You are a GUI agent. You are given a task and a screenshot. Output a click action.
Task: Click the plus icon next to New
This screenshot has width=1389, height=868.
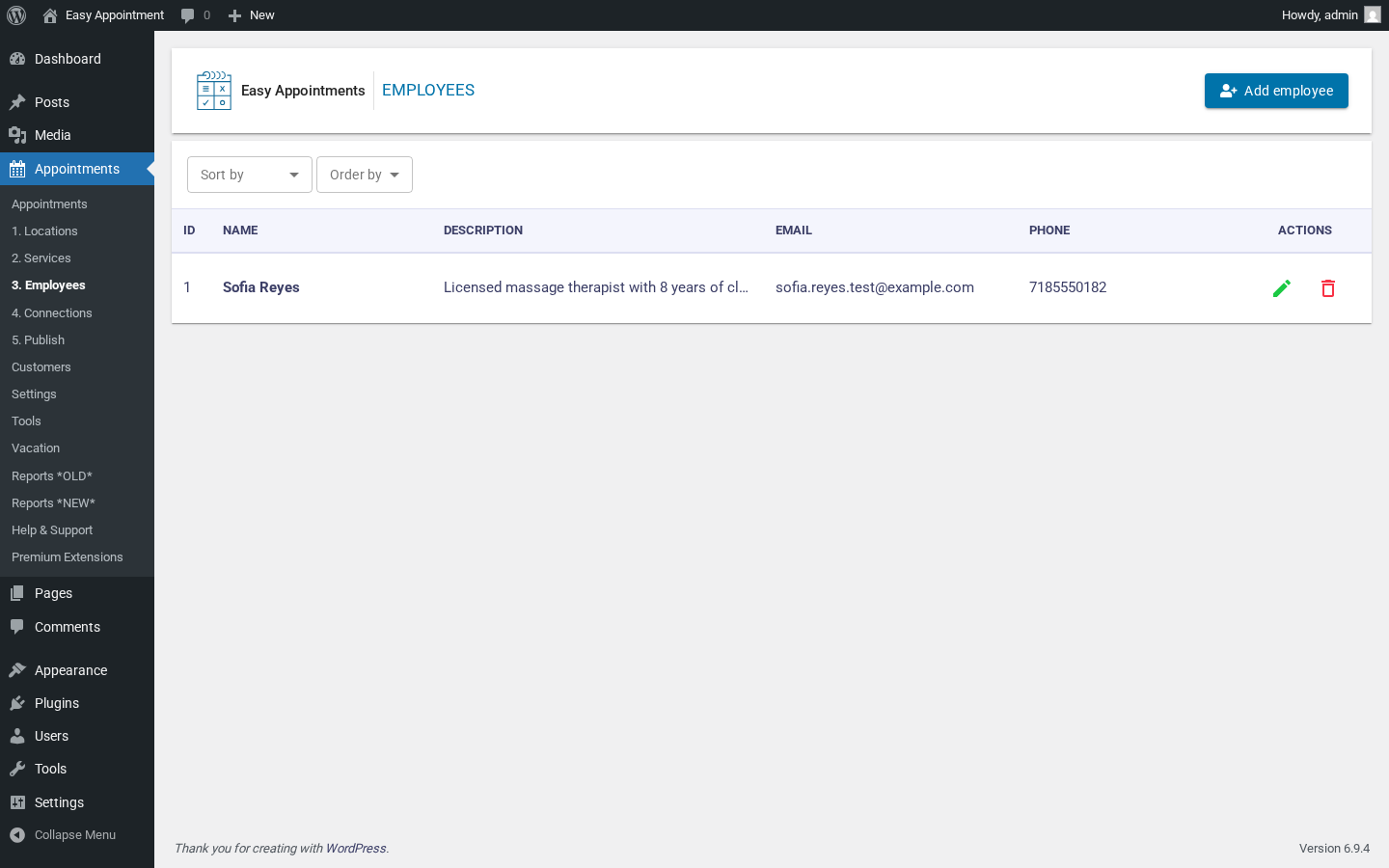234,15
